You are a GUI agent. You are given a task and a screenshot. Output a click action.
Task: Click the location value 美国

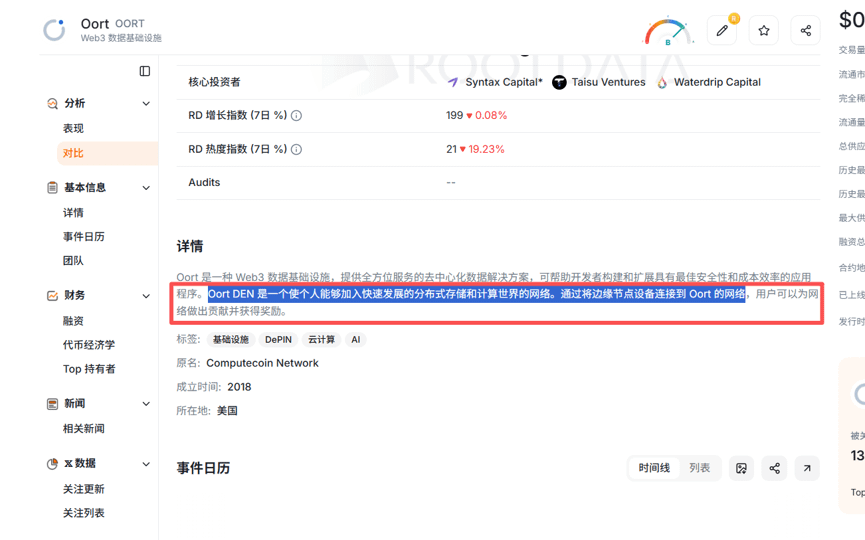[x=227, y=411]
